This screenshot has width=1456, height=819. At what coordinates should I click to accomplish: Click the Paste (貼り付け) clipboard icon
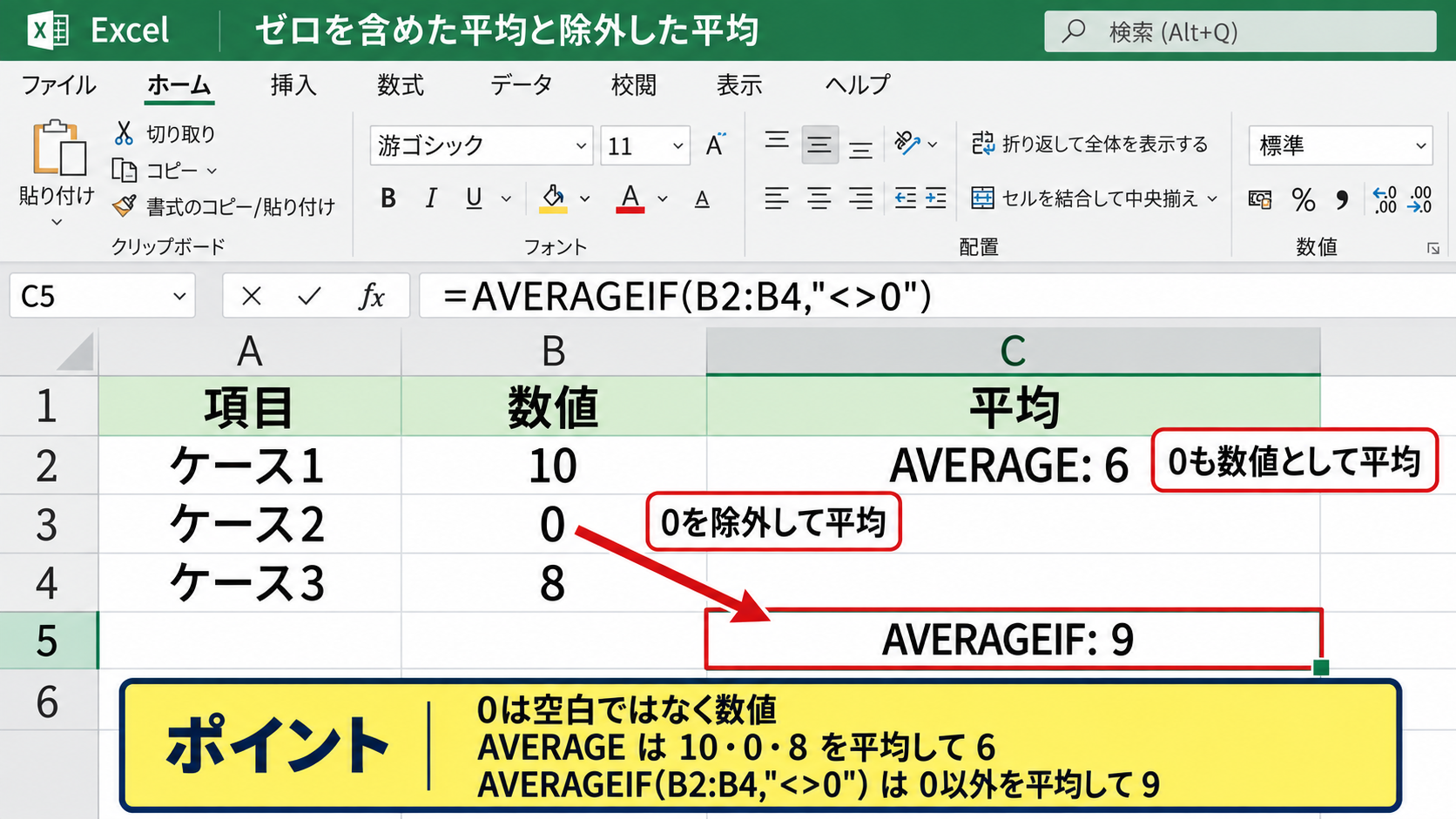[x=59, y=148]
